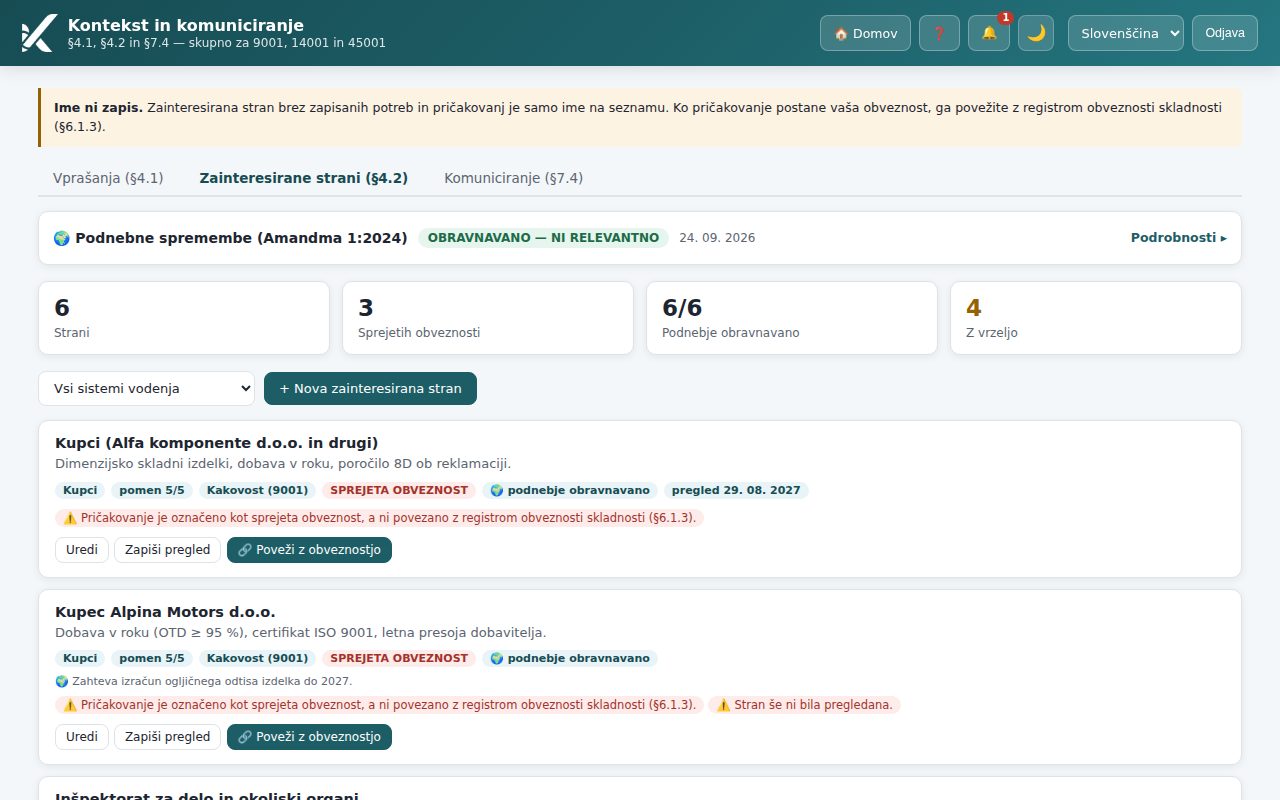Screen dimensions: 1280x800
Task: Go to Domov home button
Action: [865, 33]
